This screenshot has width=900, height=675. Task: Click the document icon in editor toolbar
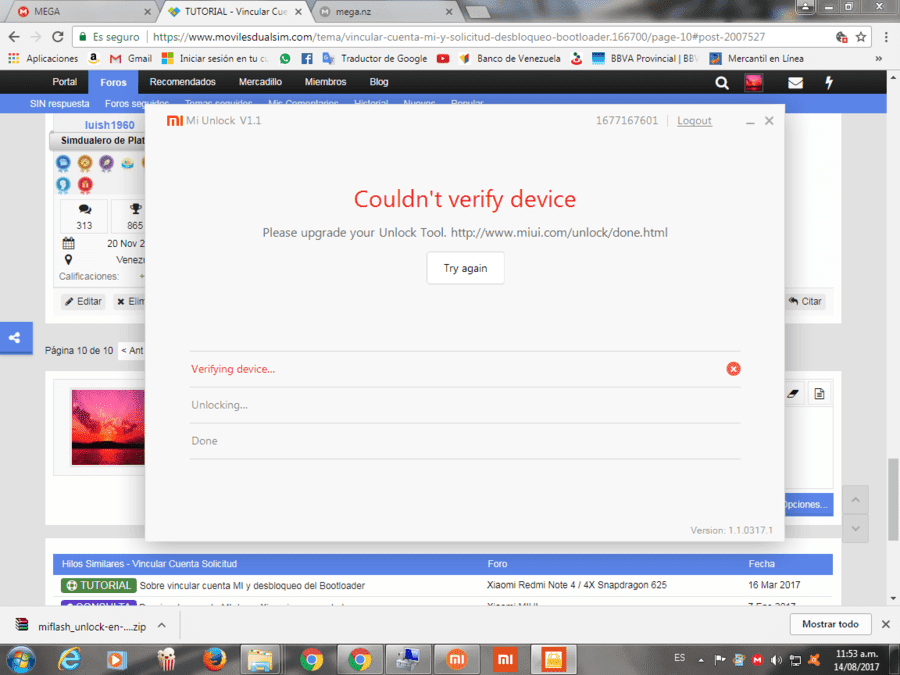(x=819, y=394)
